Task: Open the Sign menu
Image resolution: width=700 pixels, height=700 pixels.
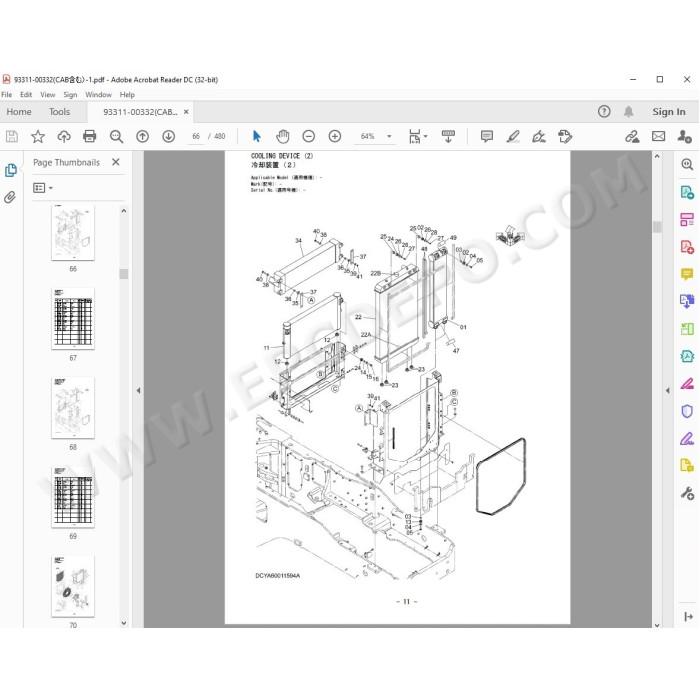Action: point(70,95)
